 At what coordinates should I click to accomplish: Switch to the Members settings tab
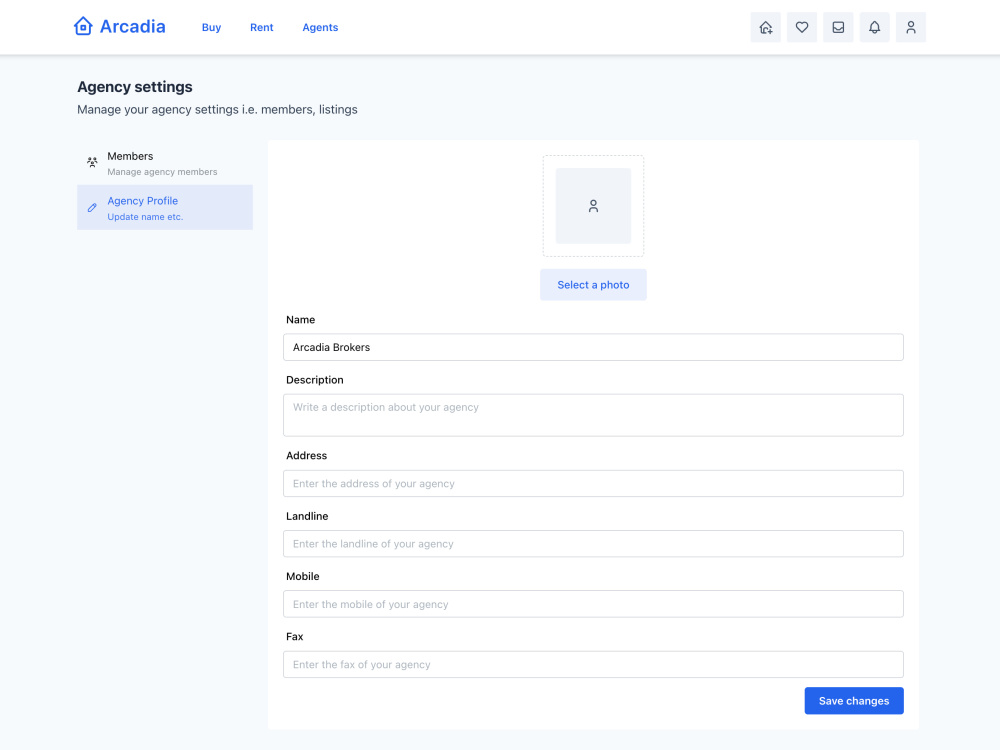(x=165, y=163)
